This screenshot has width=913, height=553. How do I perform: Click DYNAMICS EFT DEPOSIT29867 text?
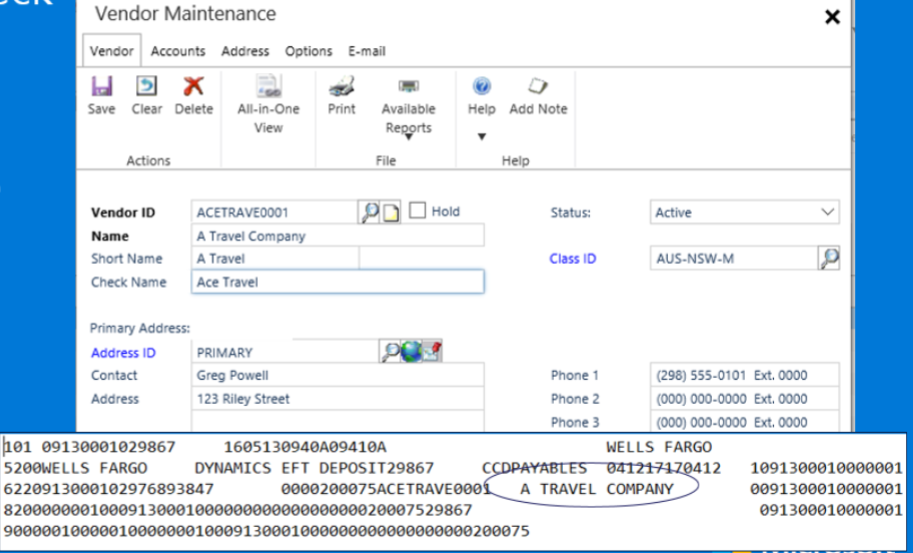[x=314, y=468]
